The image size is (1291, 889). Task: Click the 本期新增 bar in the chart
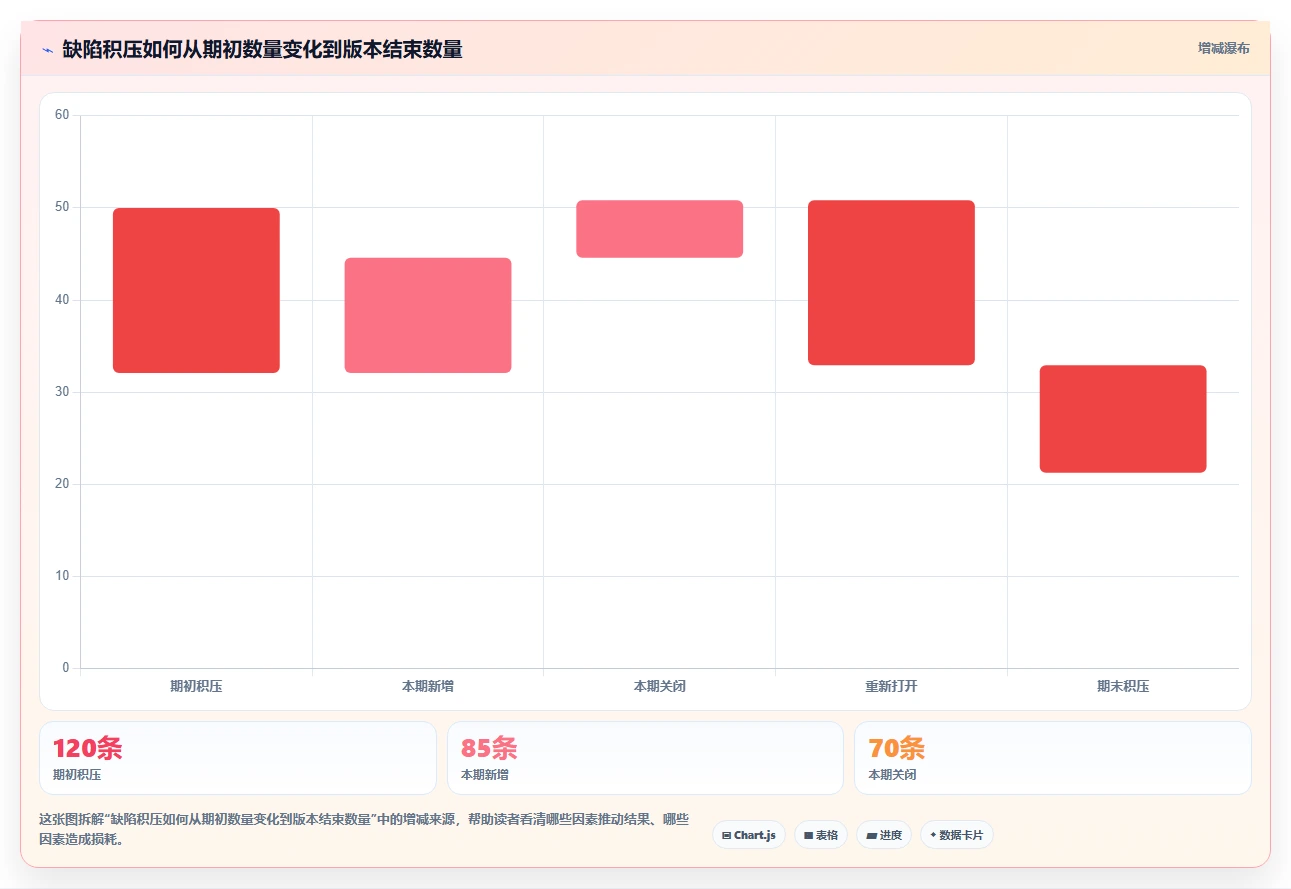click(x=428, y=315)
